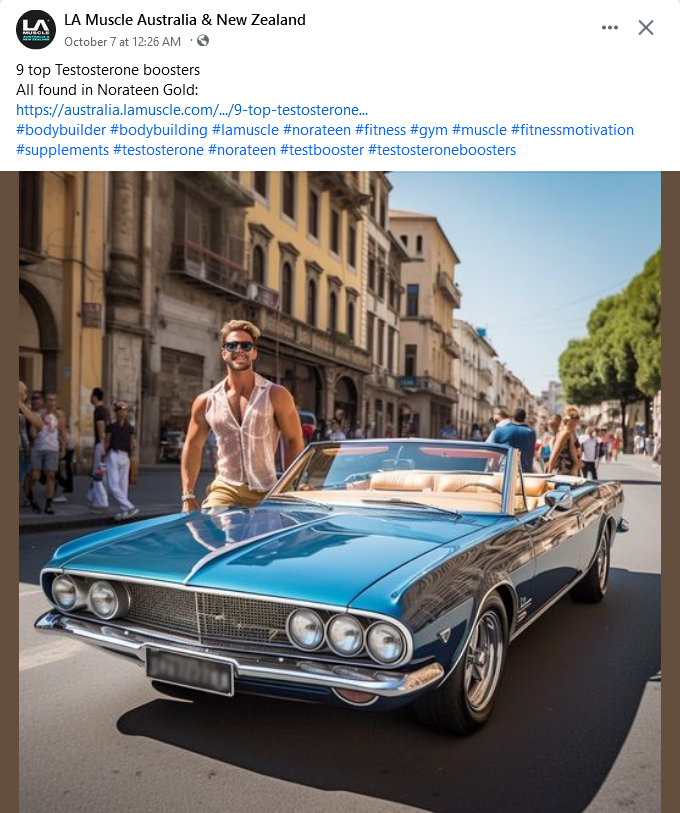Viewport: 680px width, 813px height.
Task: Open the blue convertible car photo
Action: coord(340,492)
